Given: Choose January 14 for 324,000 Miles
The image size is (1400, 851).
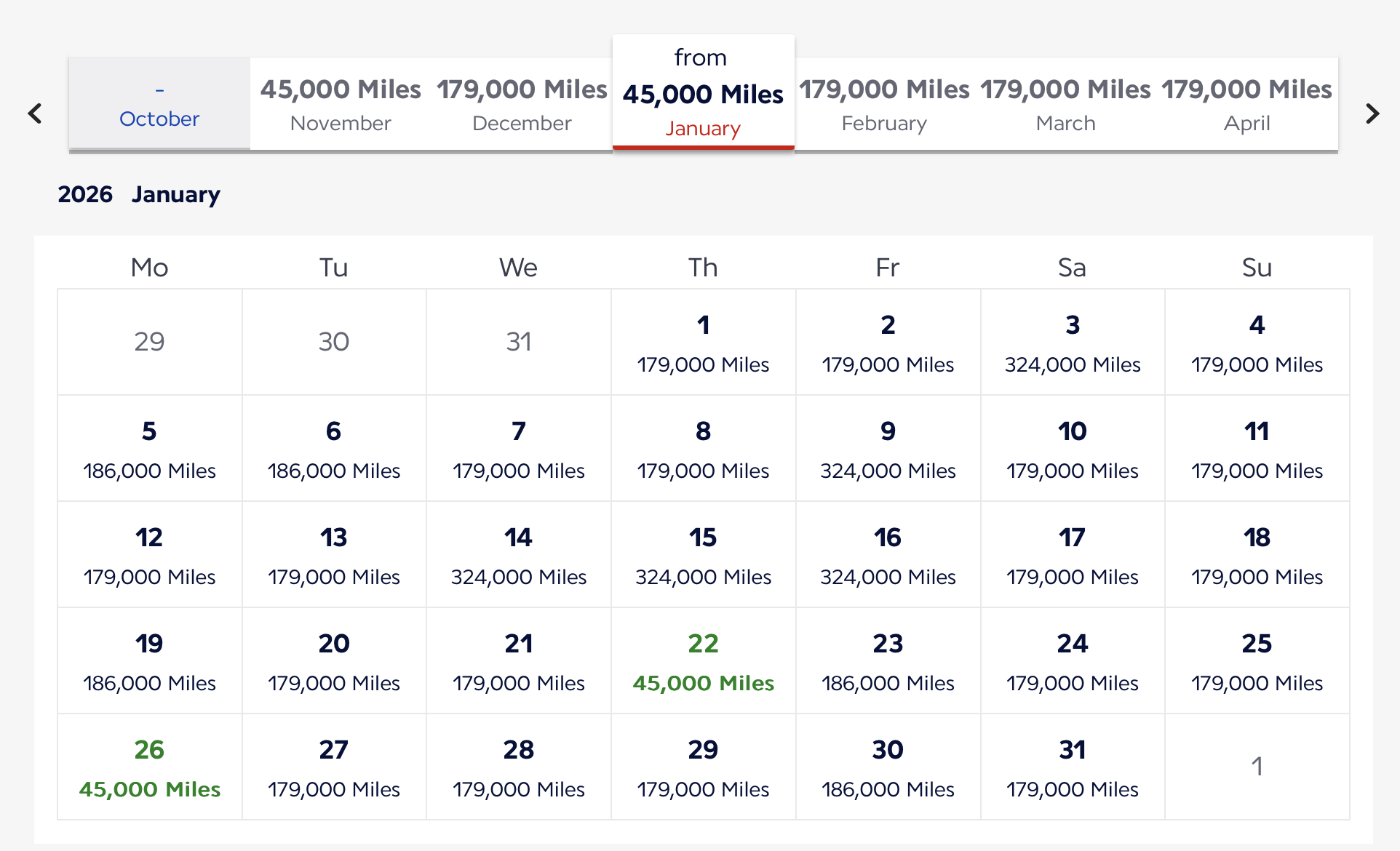Looking at the screenshot, I should [x=519, y=555].
